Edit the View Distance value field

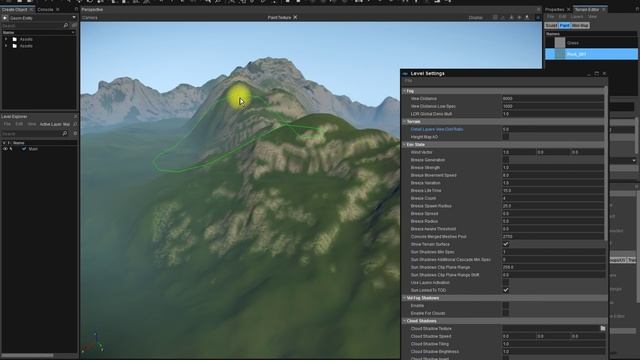tap(553, 98)
